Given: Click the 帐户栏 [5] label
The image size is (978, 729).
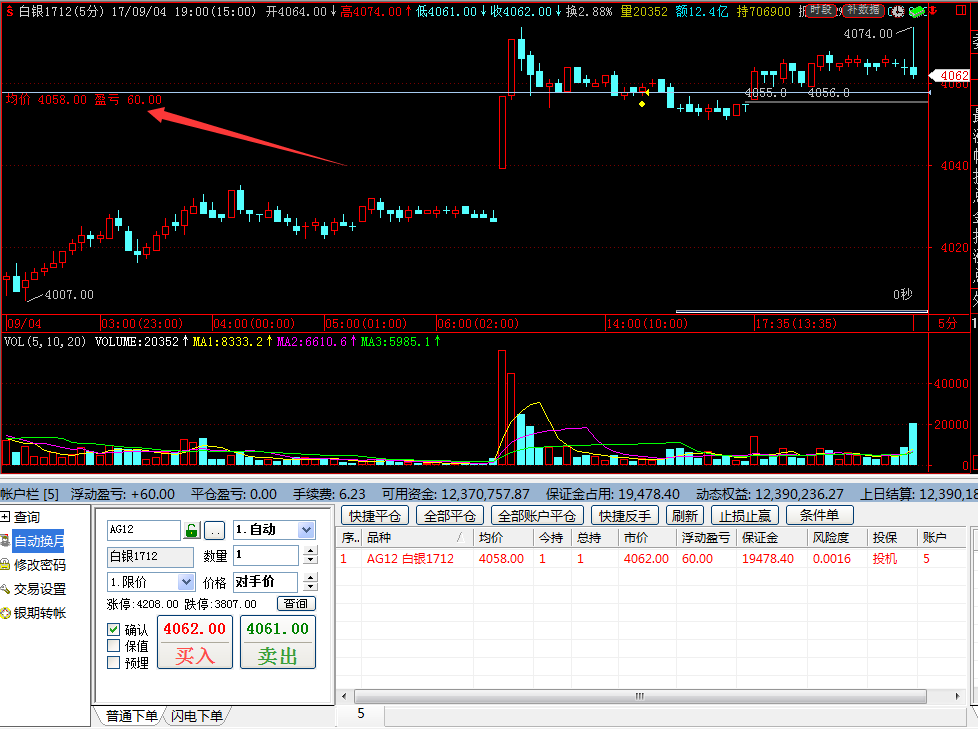Looking at the screenshot, I should 29,494.
